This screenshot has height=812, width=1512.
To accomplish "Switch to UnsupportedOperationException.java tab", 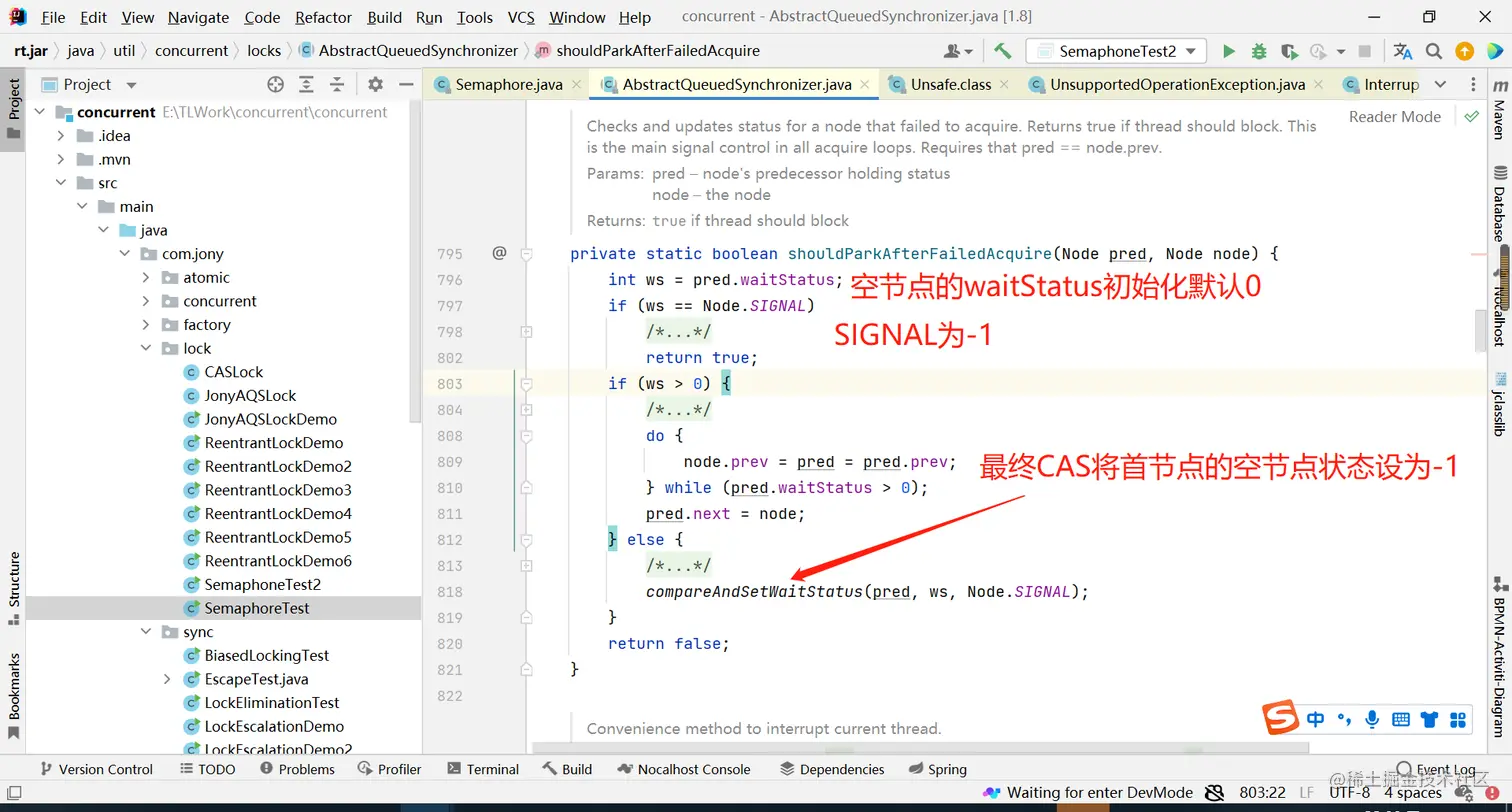I will click(1178, 85).
